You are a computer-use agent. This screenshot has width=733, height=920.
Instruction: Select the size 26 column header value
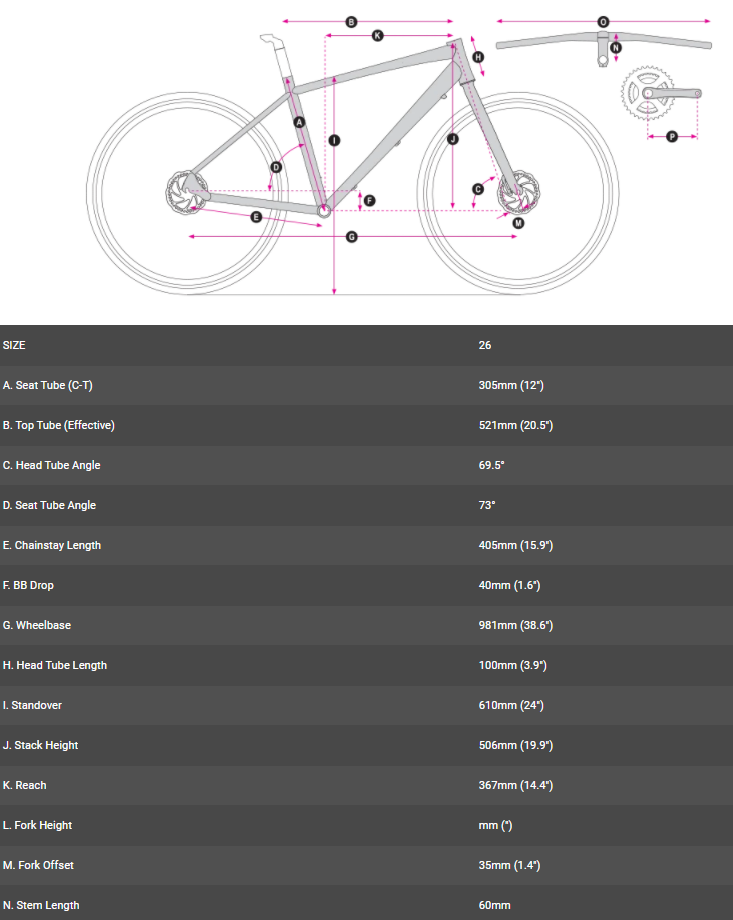pos(485,345)
